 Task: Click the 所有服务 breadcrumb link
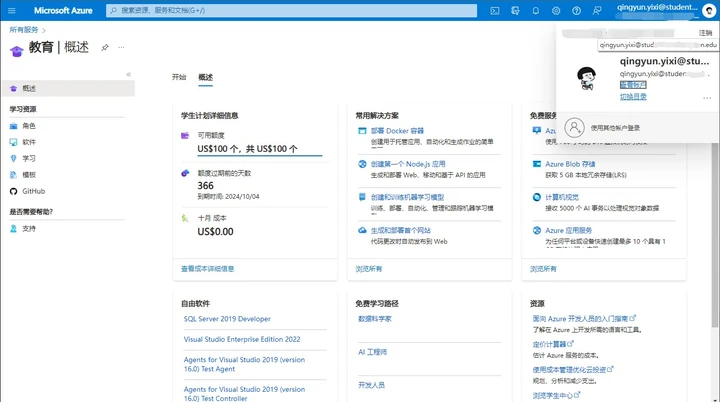tap(24, 30)
